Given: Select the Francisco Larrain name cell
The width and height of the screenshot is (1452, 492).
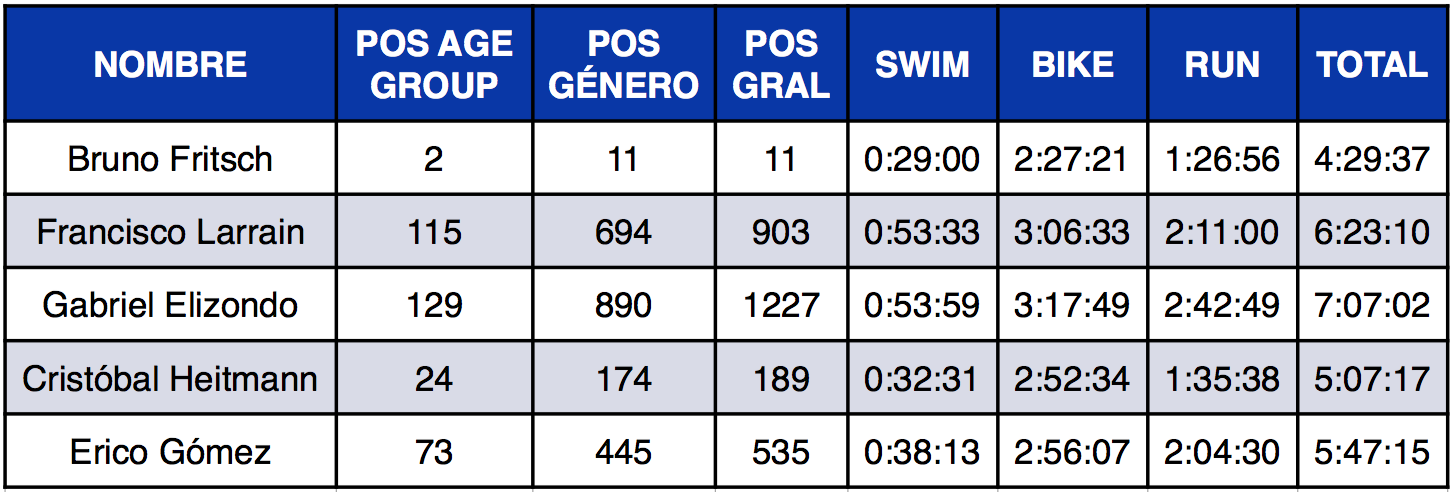Looking at the screenshot, I should click(x=170, y=232).
